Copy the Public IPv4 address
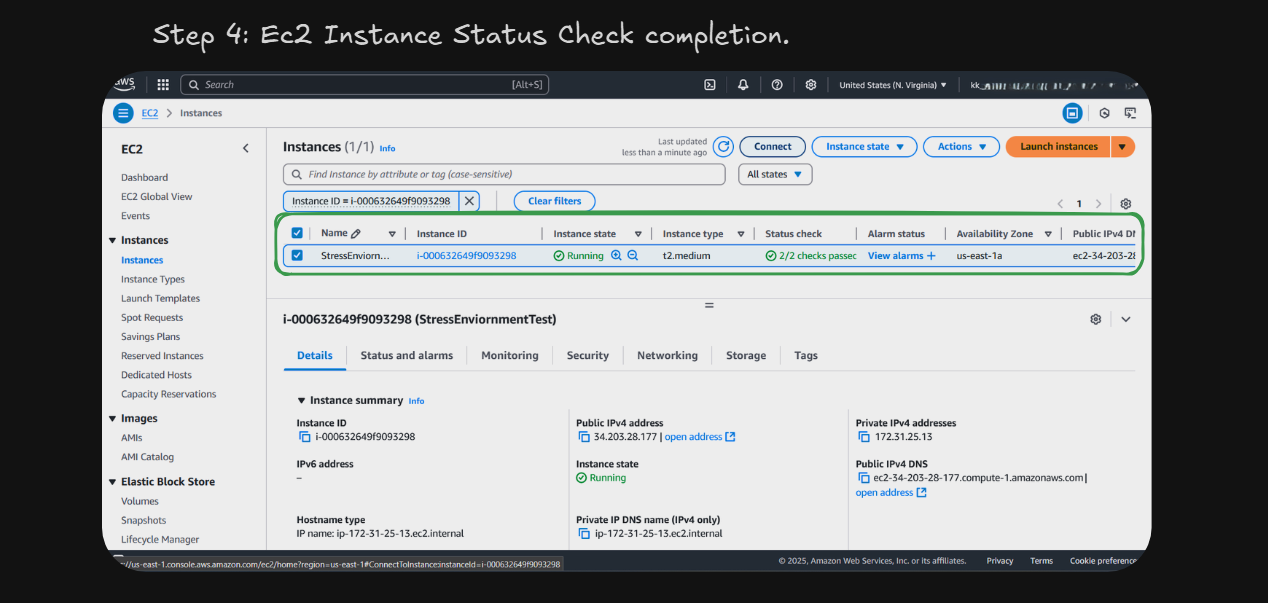The width and height of the screenshot is (1268, 603). click(584, 437)
